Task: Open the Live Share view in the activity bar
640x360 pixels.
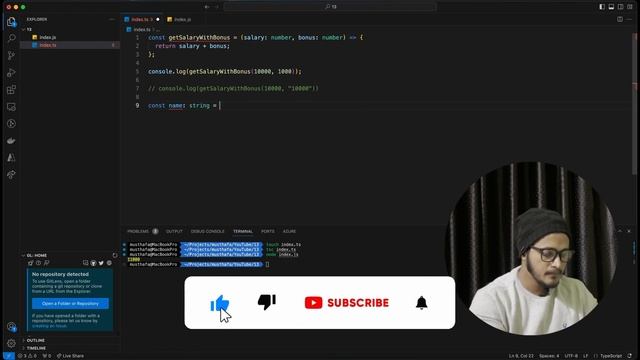Action: [x=11, y=175]
